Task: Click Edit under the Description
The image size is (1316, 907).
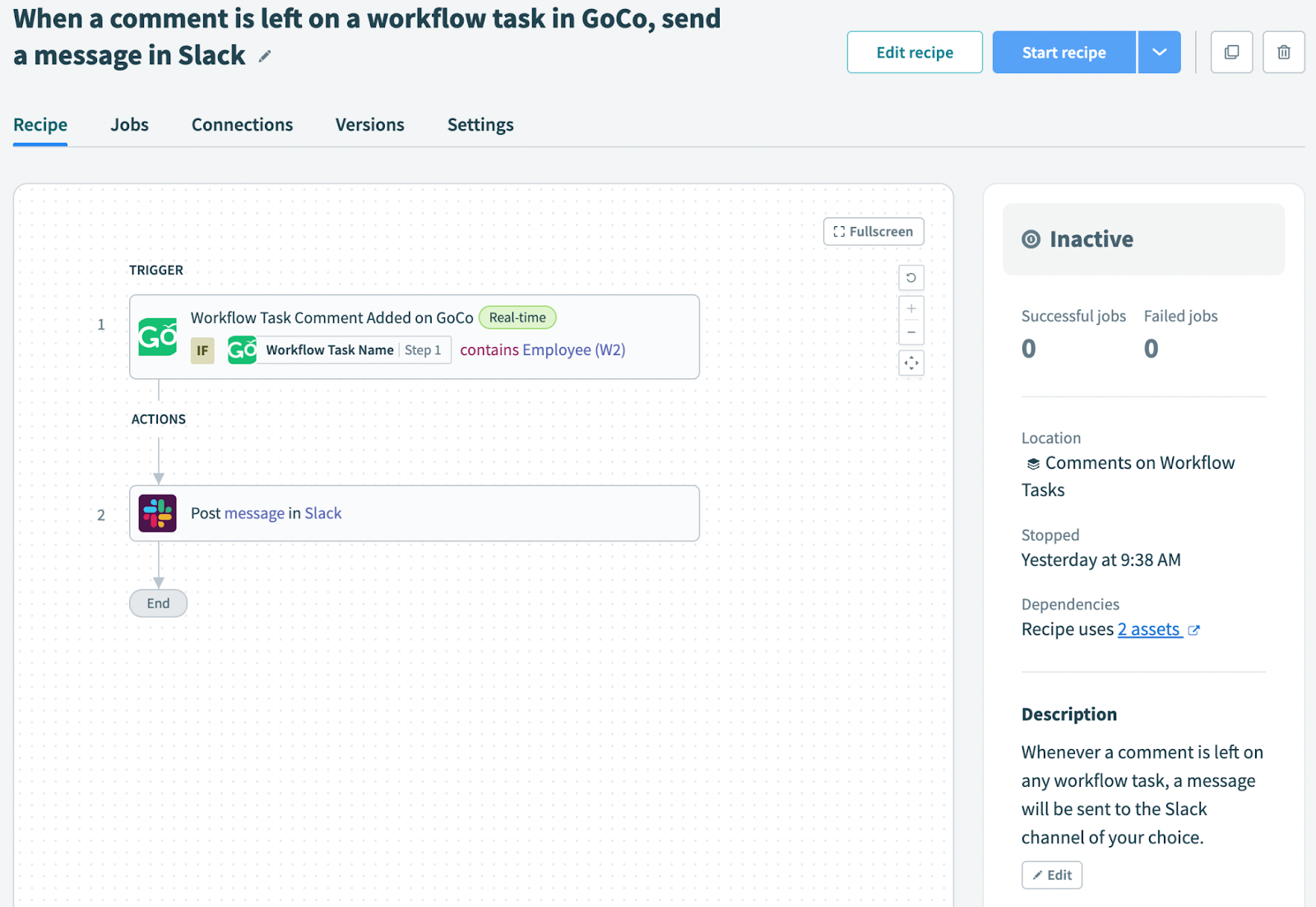Action: [x=1052, y=875]
